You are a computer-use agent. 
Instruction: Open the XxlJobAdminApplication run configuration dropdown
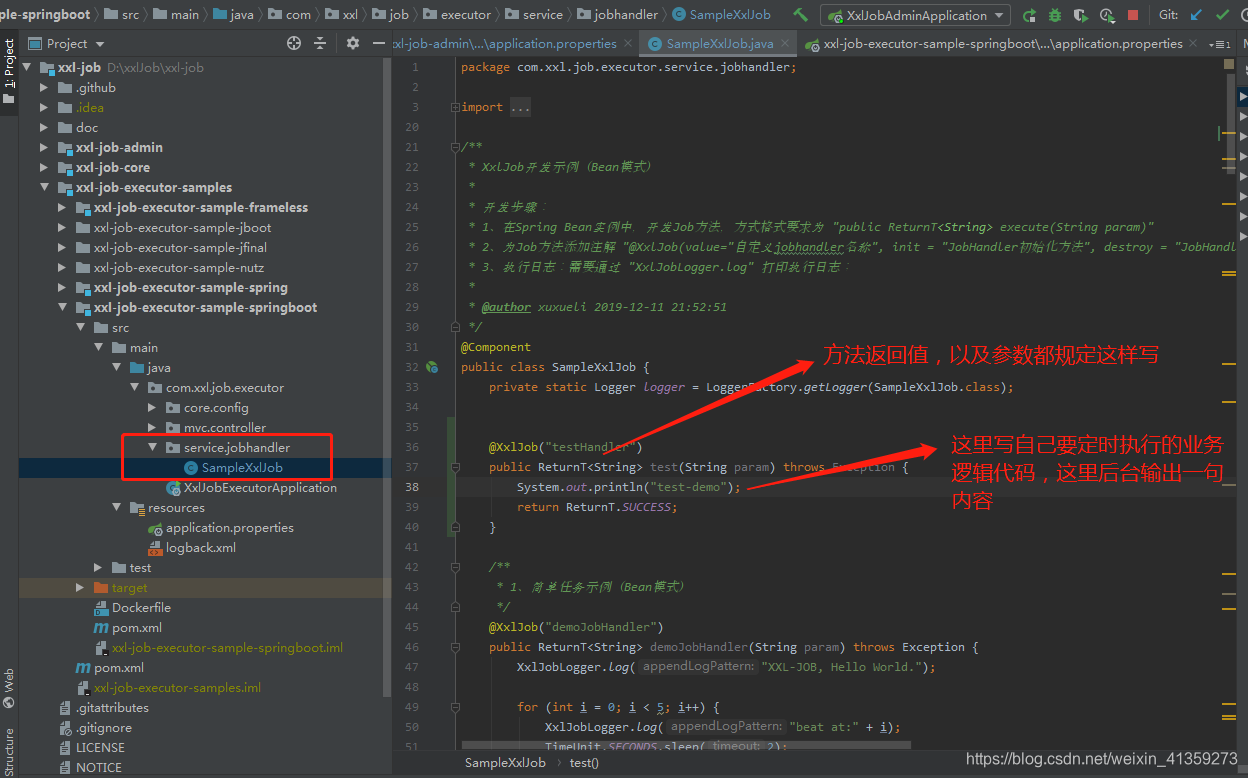pos(915,15)
